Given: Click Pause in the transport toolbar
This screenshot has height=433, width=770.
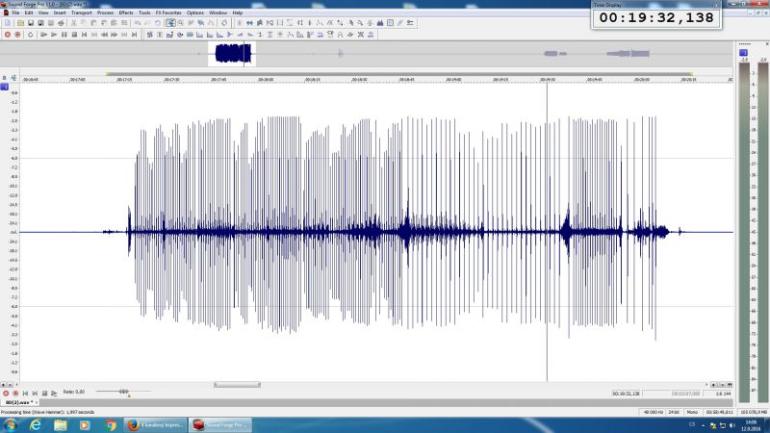Looking at the screenshot, I should pos(64,35).
